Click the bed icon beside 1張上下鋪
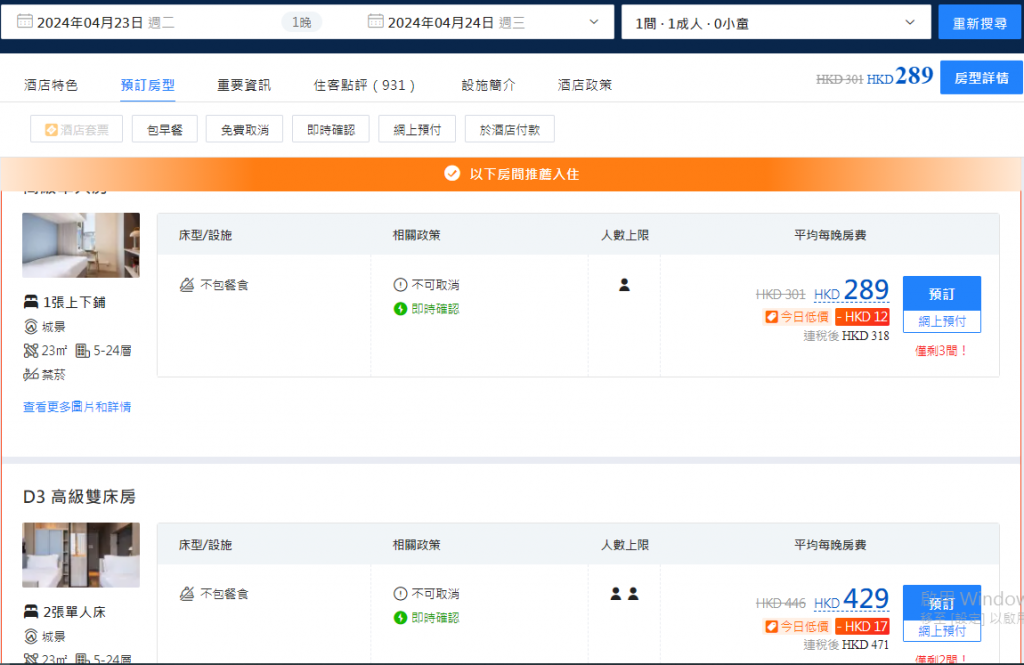This screenshot has height=665, width=1024. [31, 302]
